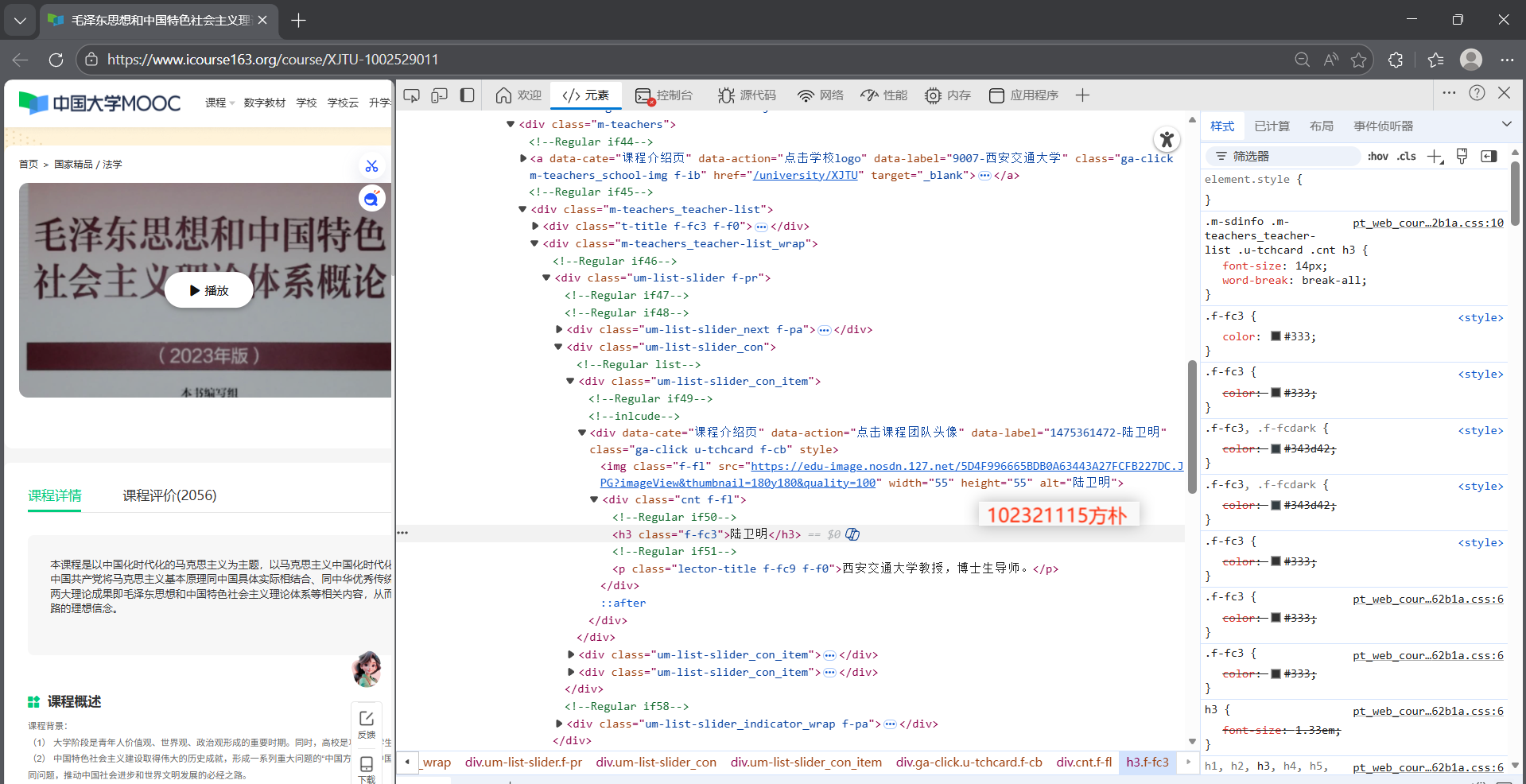Open the browser tab actions menu chevron

click(20, 20)
